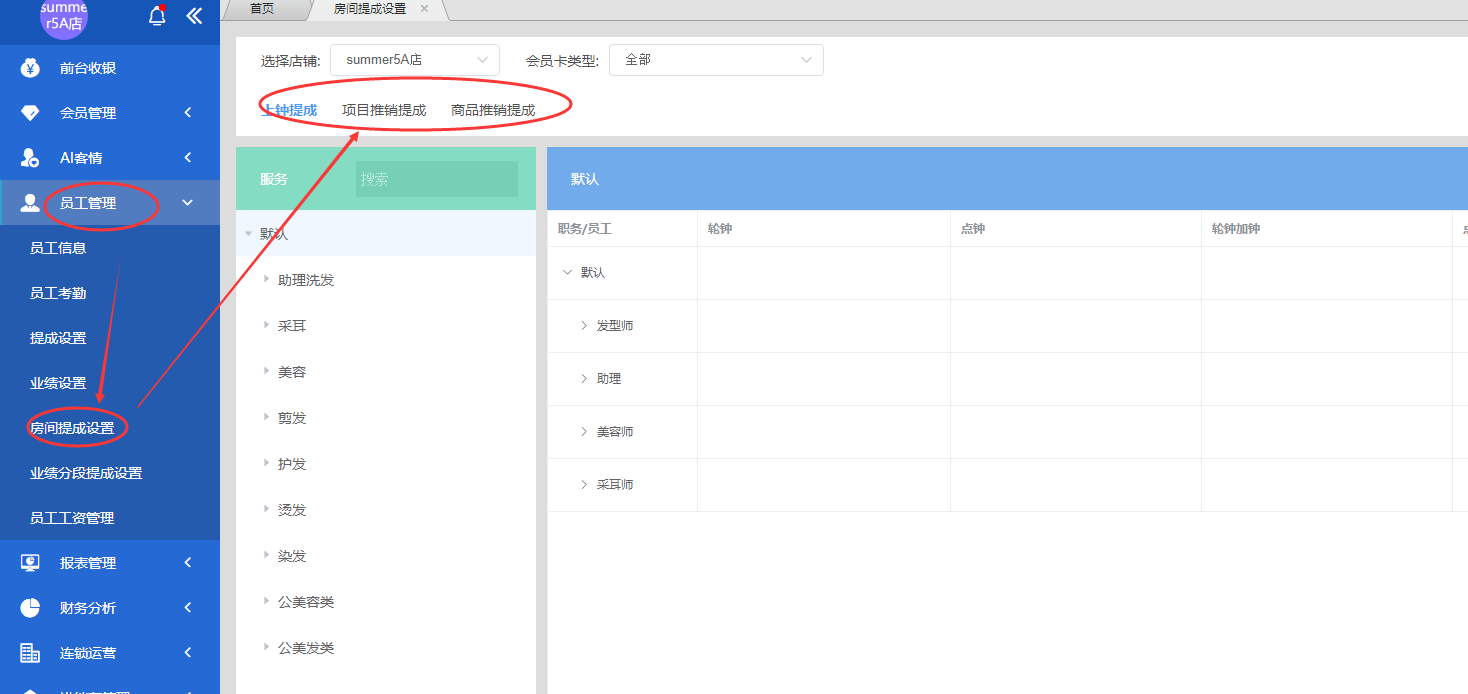This screenshot has width=1468, height=694.
Task: Click the diamond icon beside 会员管理
Action: click(30, 113)
